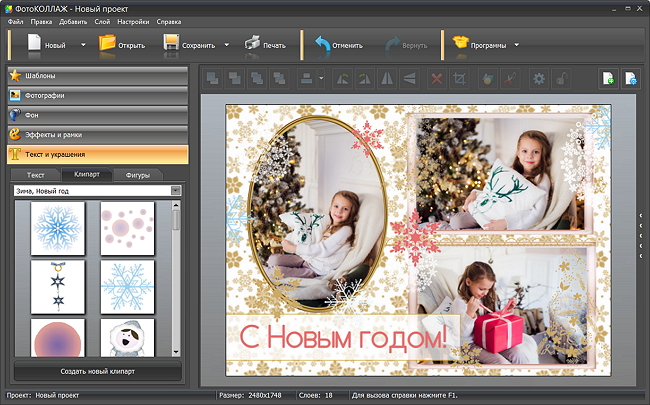Collapse the Текст и украшения section

point(98,154)
